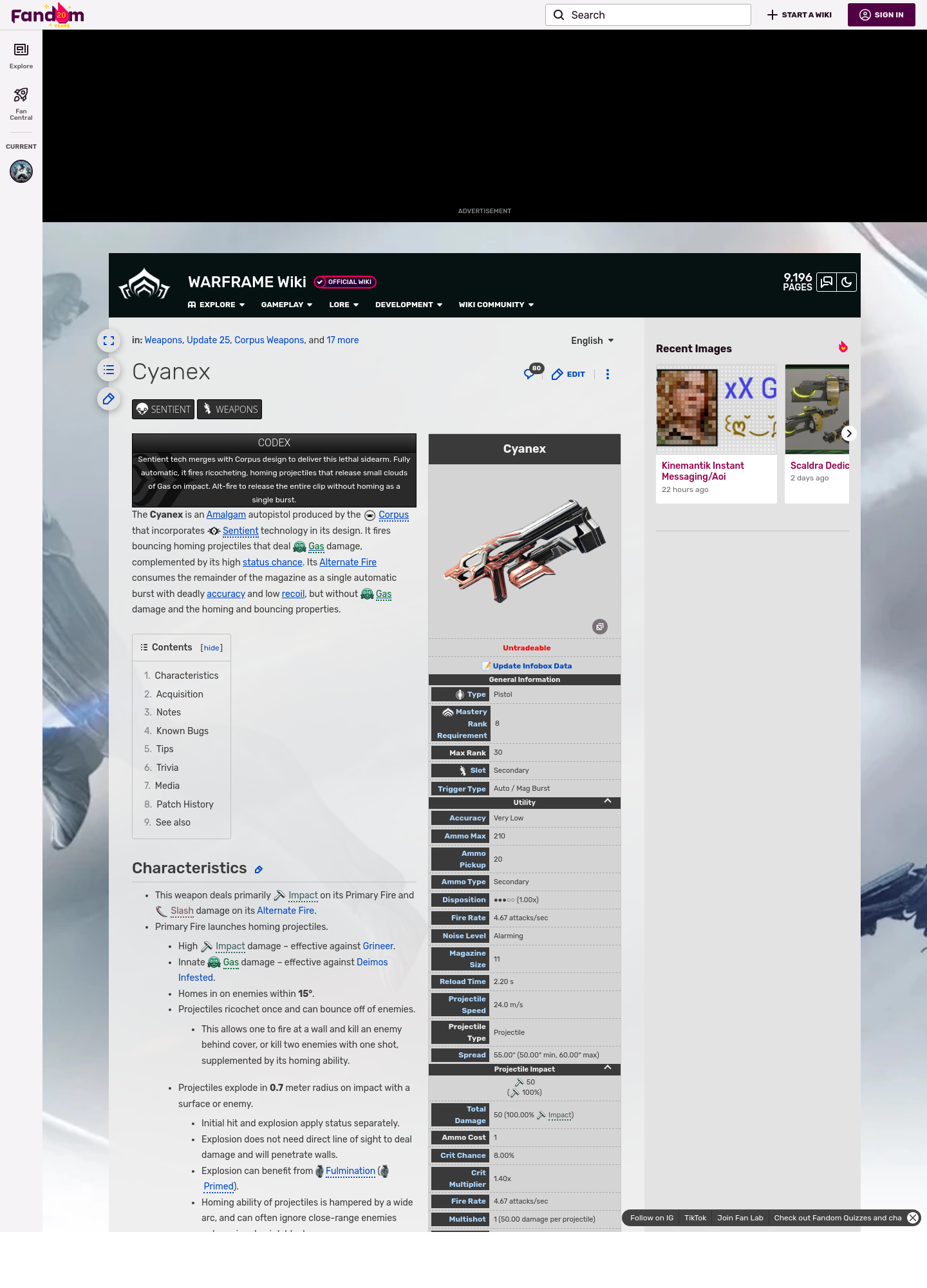Edit the Characteristics section pencil icon
This screenshot has width=927, height=1288.
pos(259,869)
